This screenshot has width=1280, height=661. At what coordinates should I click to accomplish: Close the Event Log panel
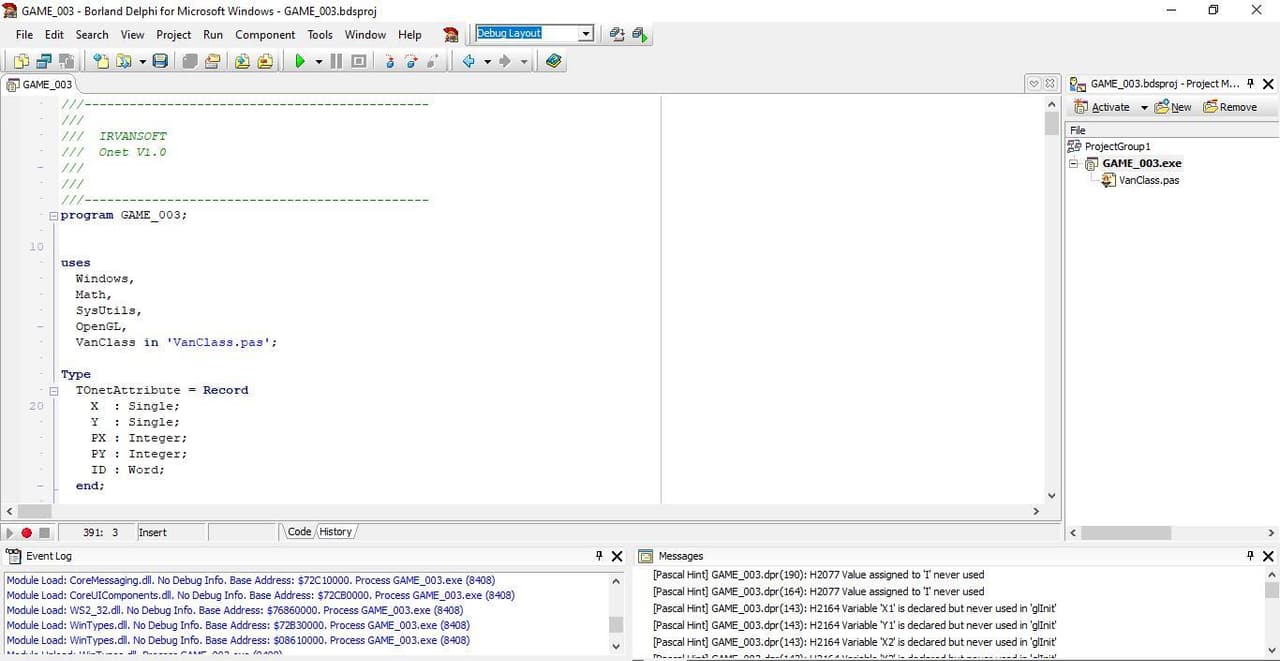coord(617,556)
